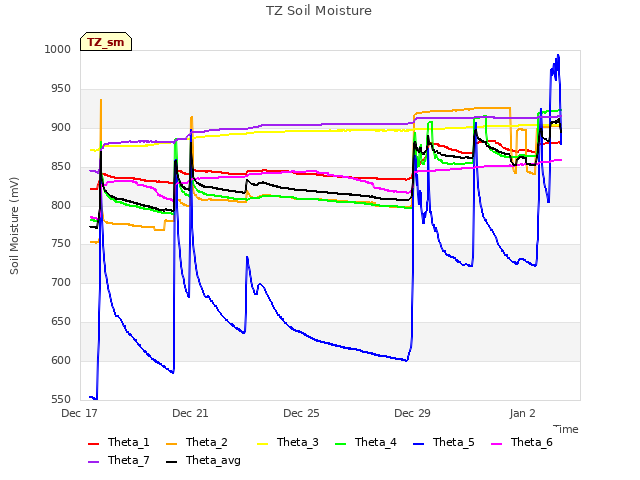The height and width of the screenshot is (480, 640).
Task: Toggle Theta_2 series in legend
Action: point(197,442)
